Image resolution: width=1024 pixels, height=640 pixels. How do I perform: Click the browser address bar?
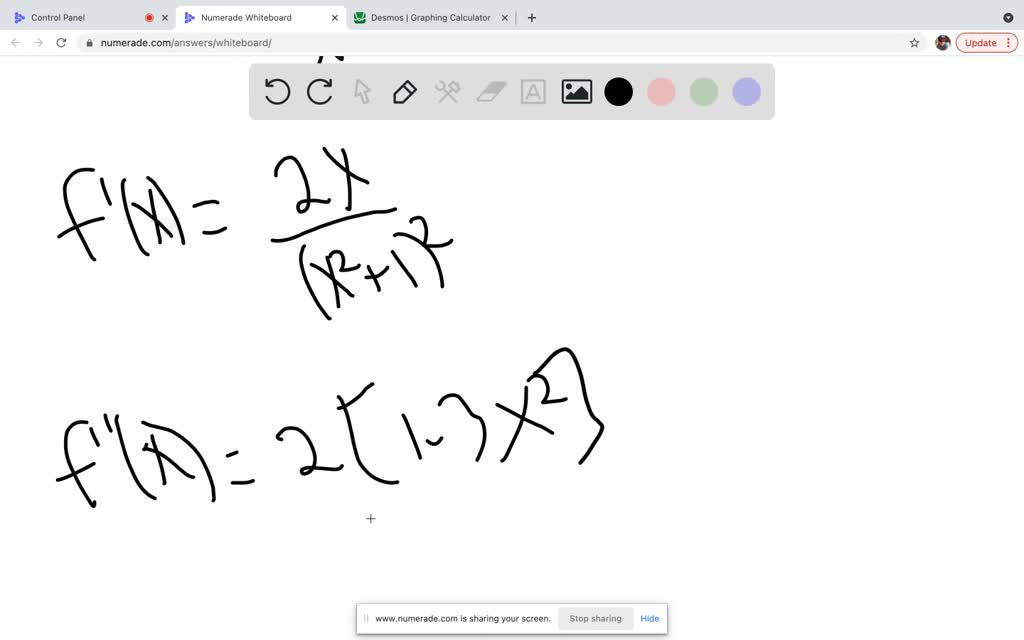point(400,42)
